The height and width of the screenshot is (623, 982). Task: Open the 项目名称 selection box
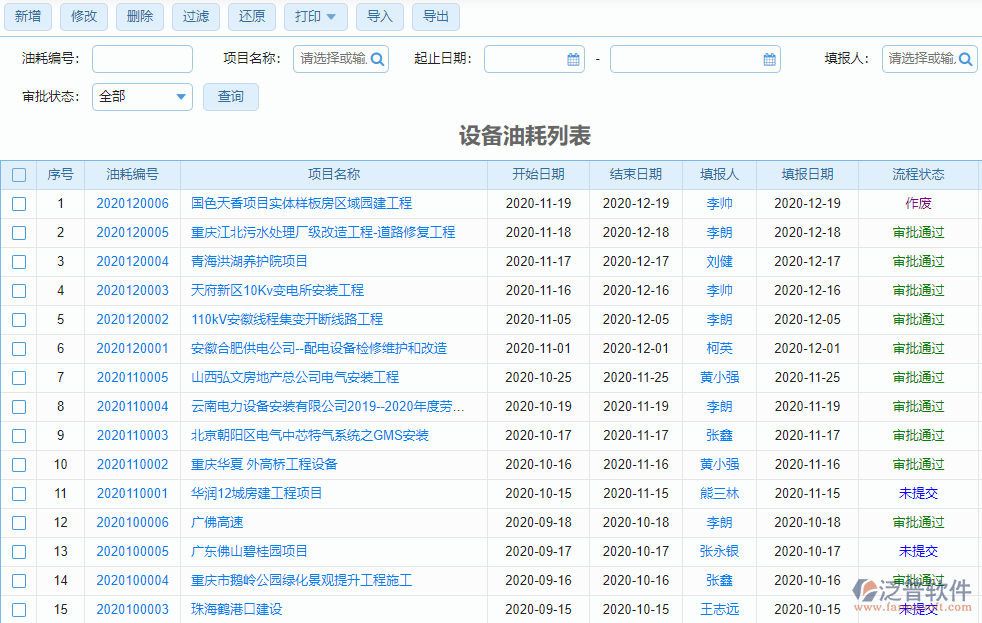coord(330,59)
